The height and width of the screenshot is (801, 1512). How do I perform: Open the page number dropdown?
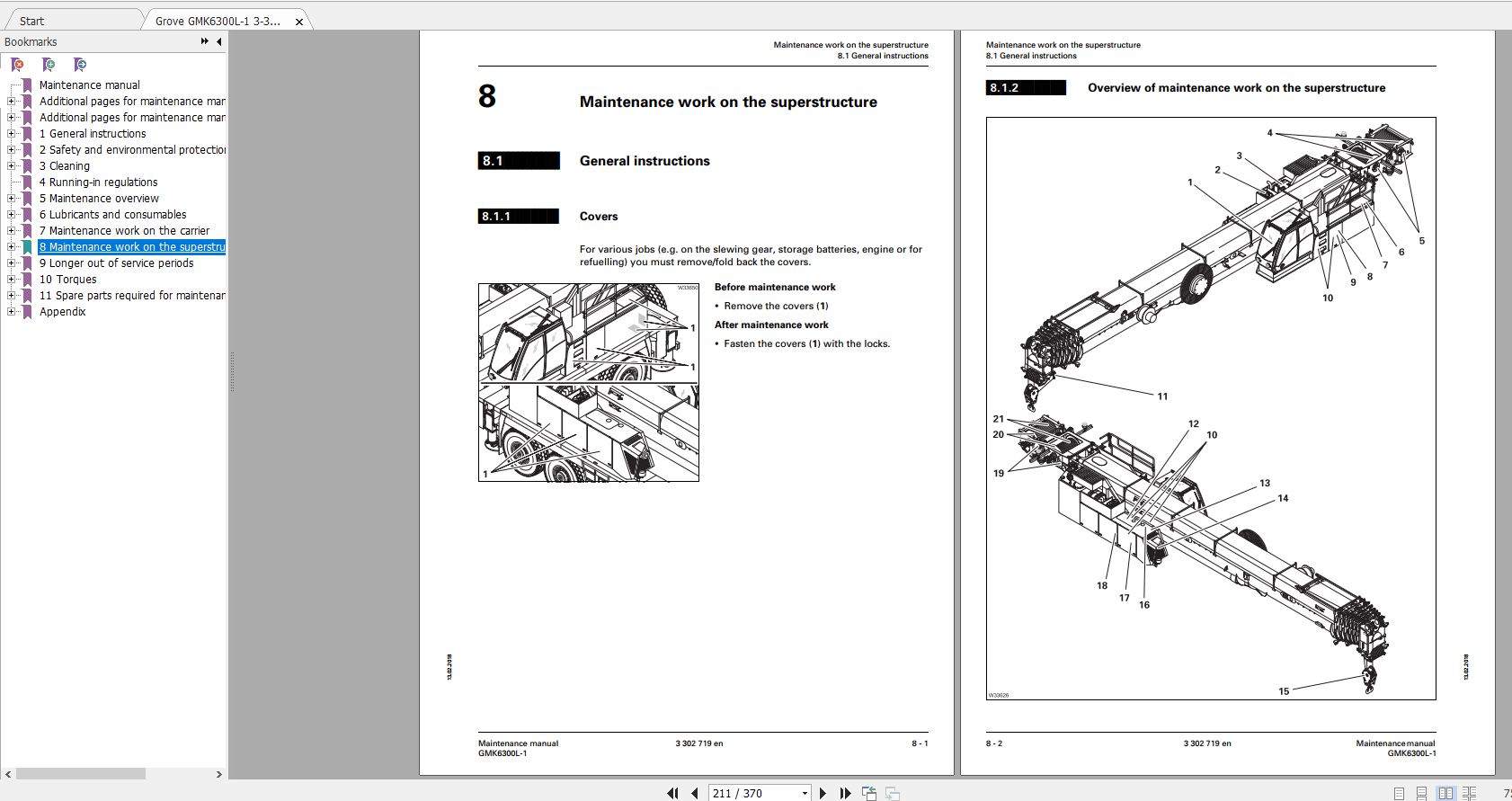[805, 793]
